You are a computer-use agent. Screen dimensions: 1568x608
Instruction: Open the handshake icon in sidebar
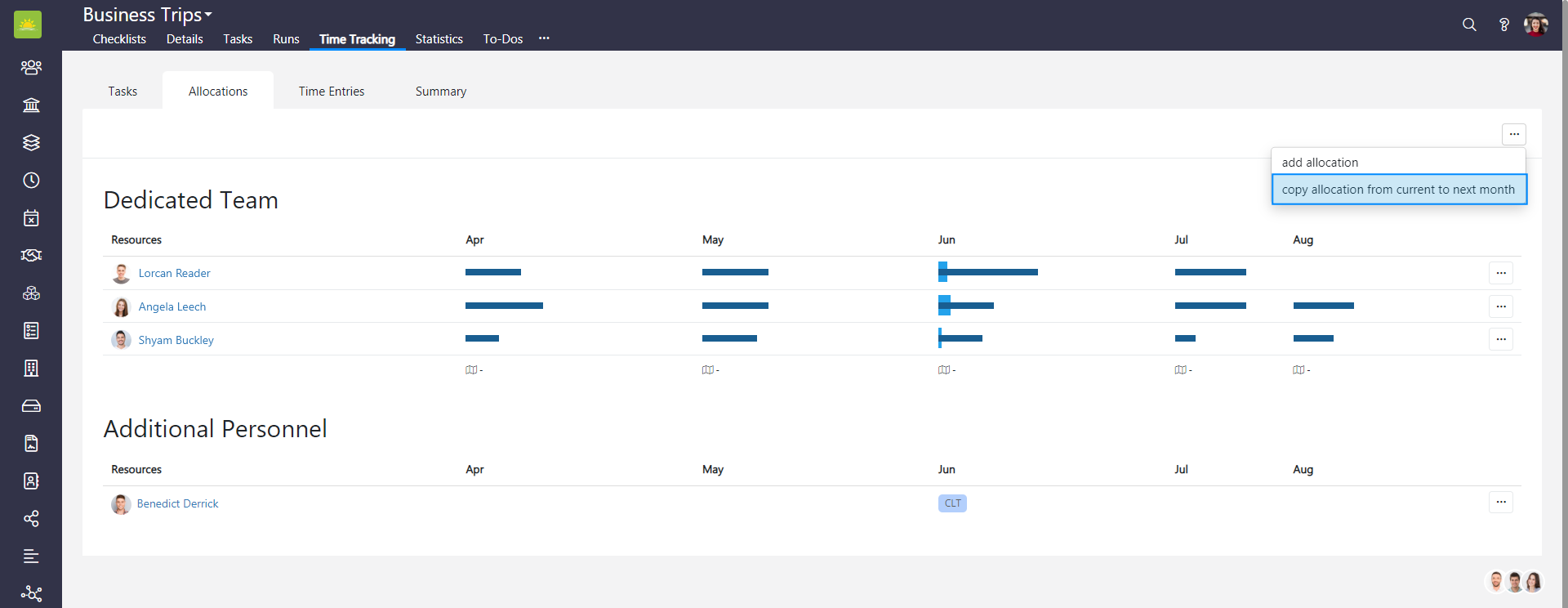(x=31, y=255)
